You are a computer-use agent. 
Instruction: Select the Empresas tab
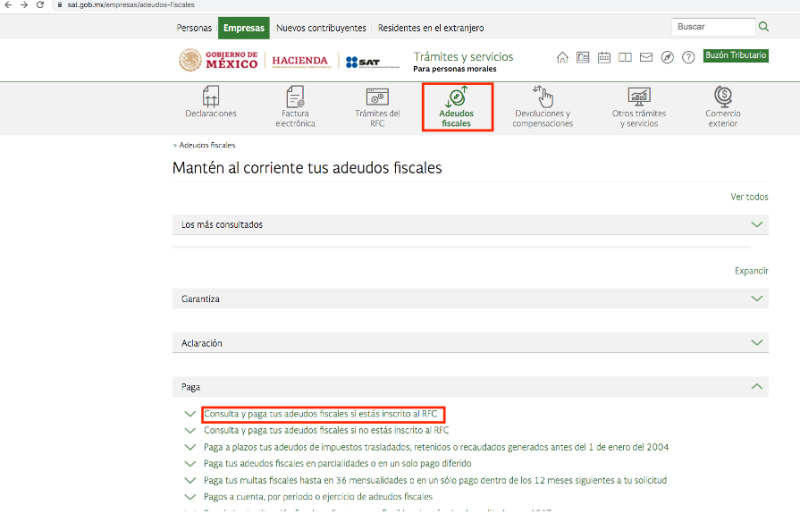coord(243,28)
